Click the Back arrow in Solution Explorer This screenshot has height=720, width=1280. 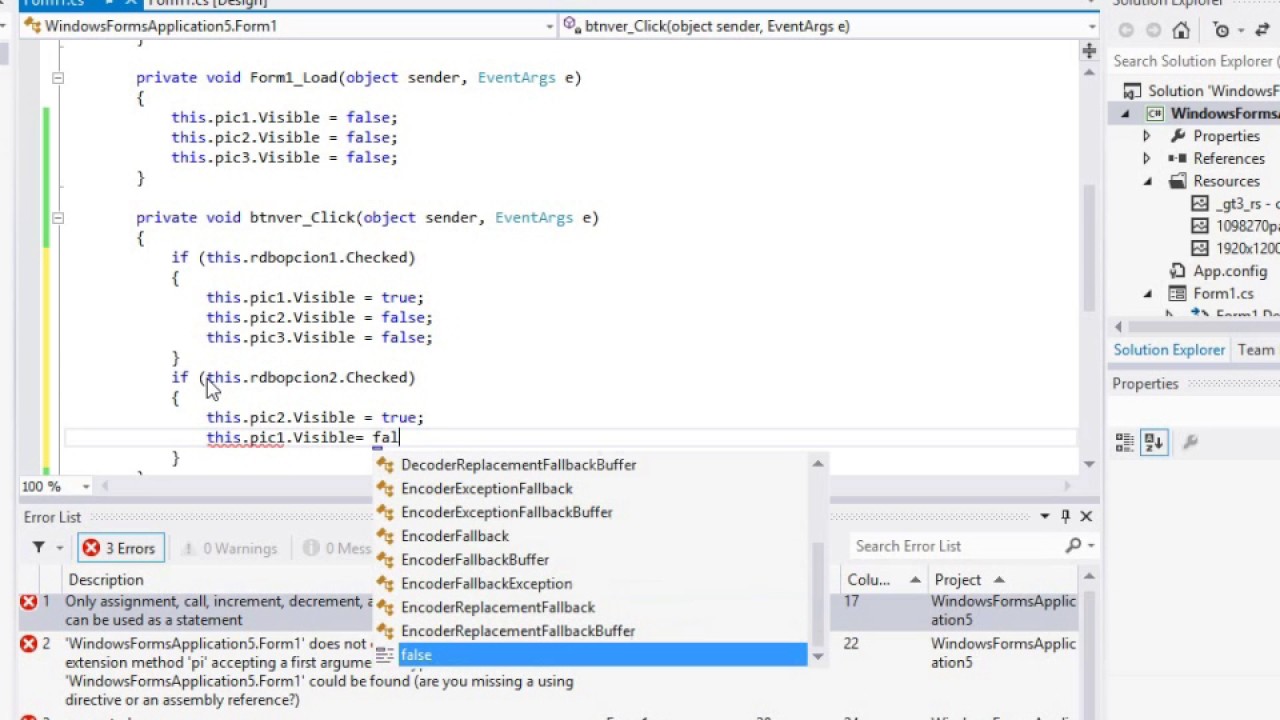coord(1126,30)
